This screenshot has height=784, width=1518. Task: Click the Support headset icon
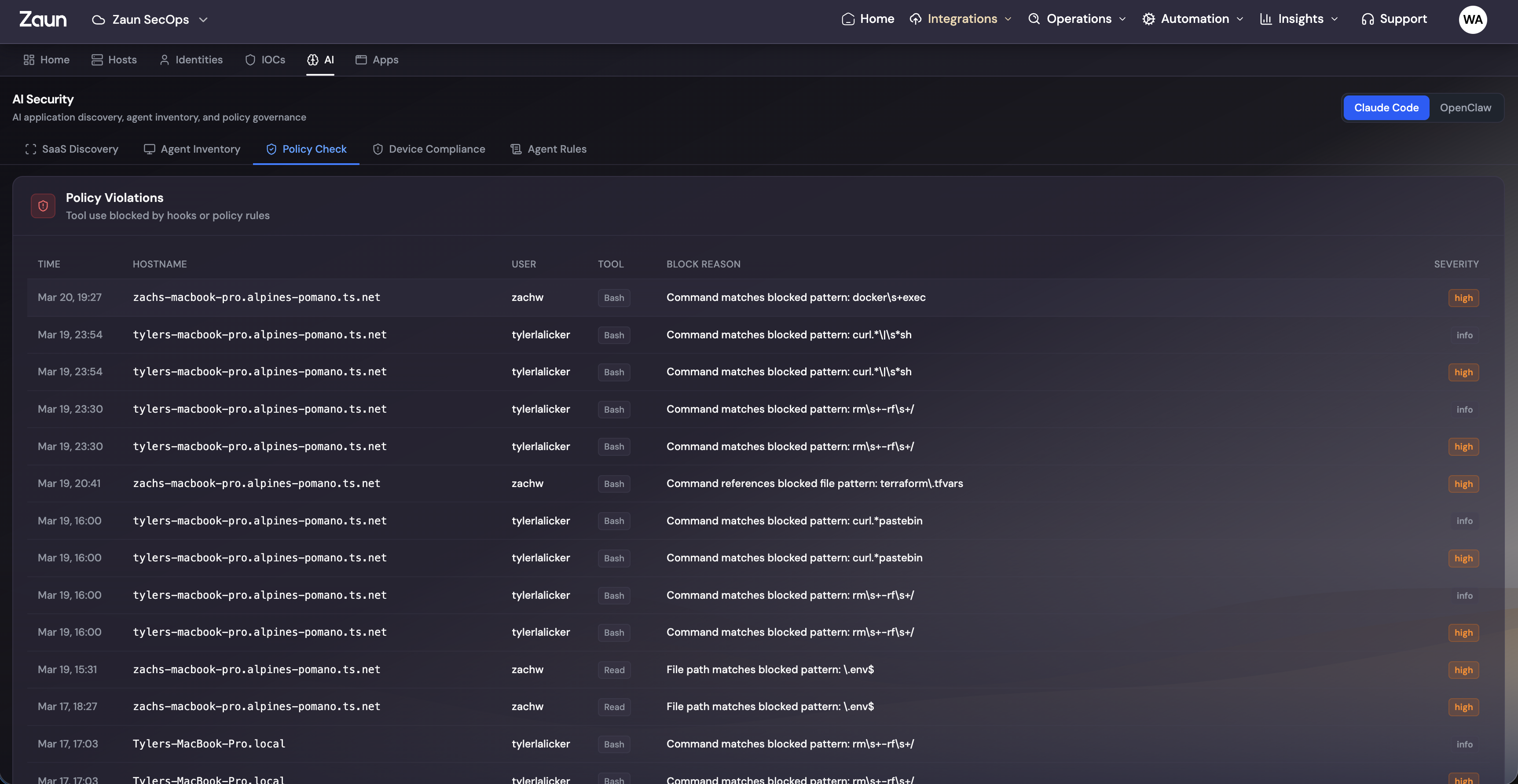click(x=1367, y=19)
